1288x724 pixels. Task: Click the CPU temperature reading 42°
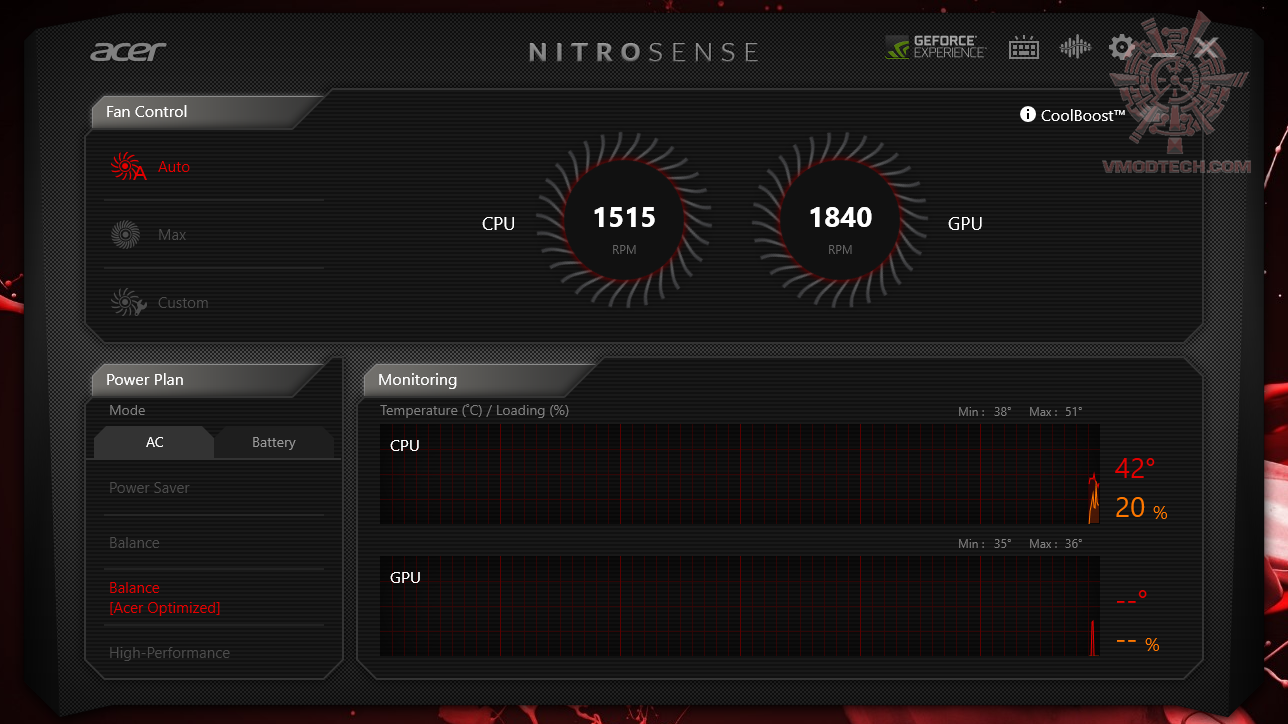(x=1135, y=468)
